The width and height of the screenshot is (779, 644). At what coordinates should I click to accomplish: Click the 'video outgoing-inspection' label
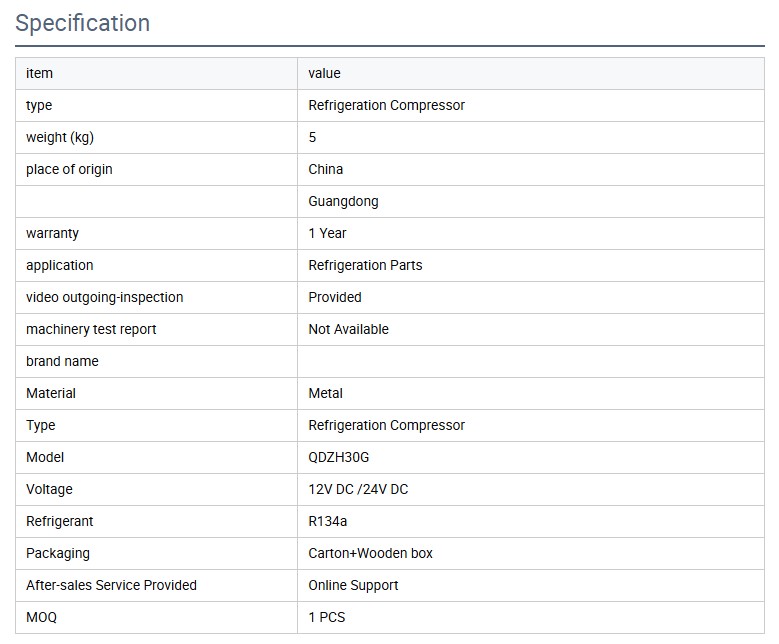point(104,297)
